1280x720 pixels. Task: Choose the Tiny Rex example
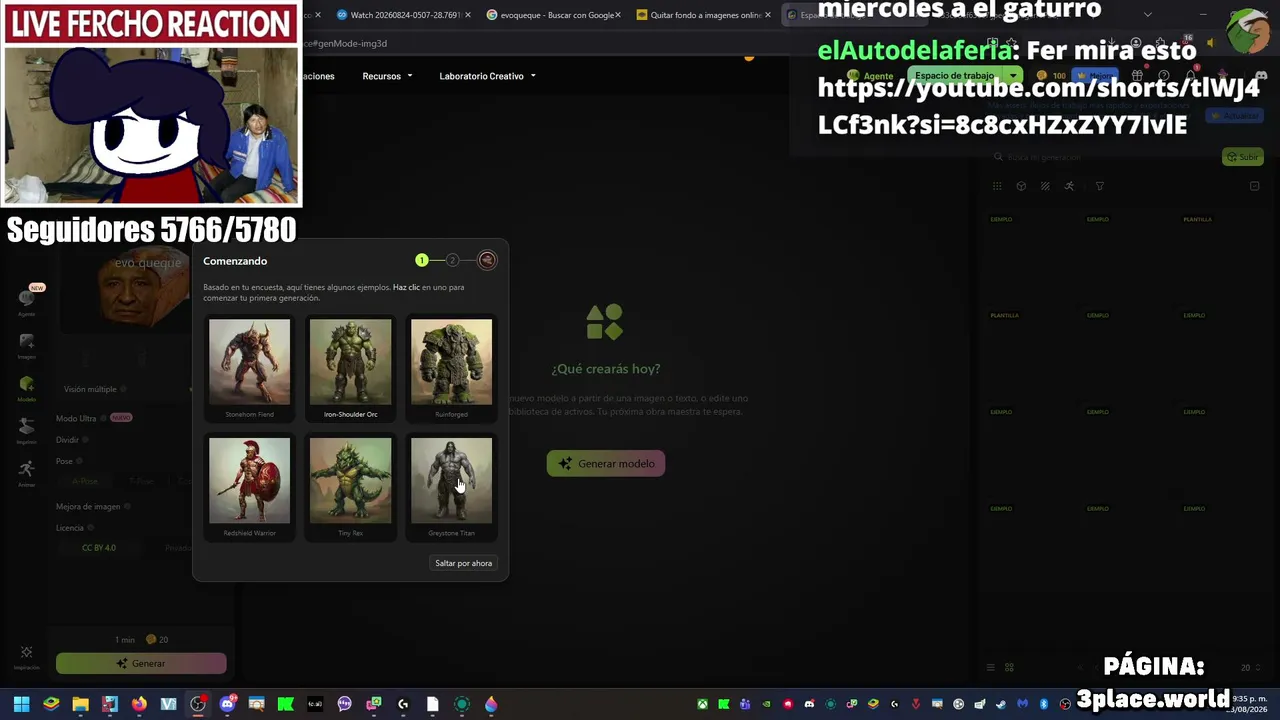350,487
